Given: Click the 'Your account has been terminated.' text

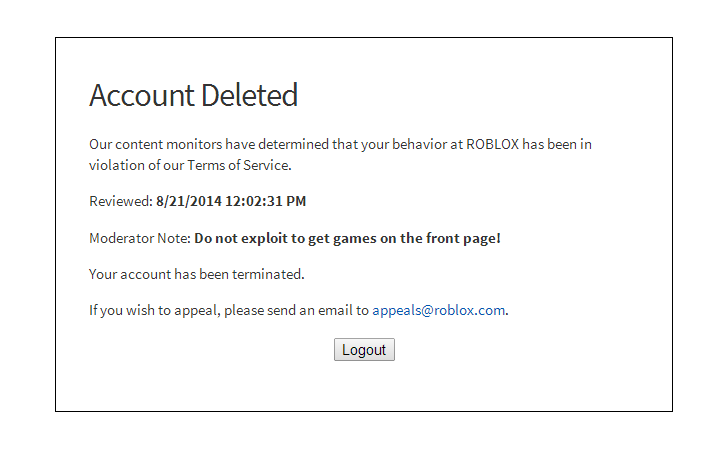Looking at the screenshot, I should point(197,274).
